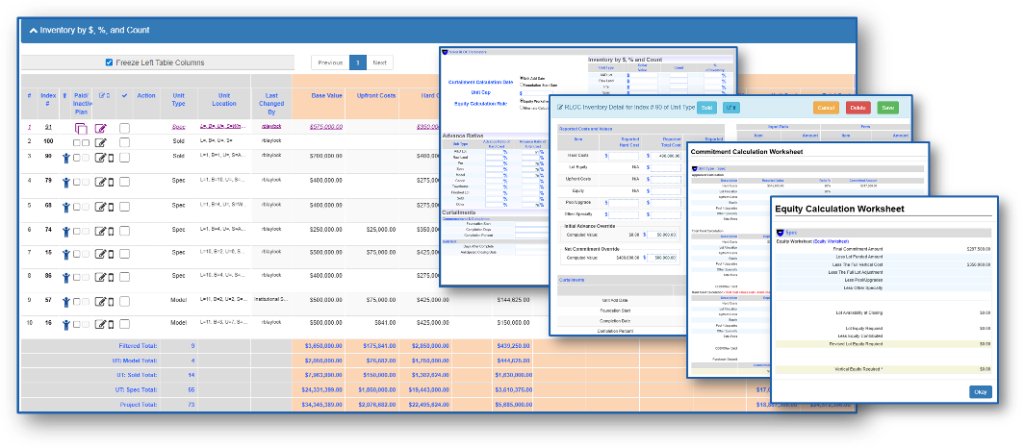Viewport: 1024px width, 448px height.
Task: Go to the Previous page
Action: tap(330, 62)
